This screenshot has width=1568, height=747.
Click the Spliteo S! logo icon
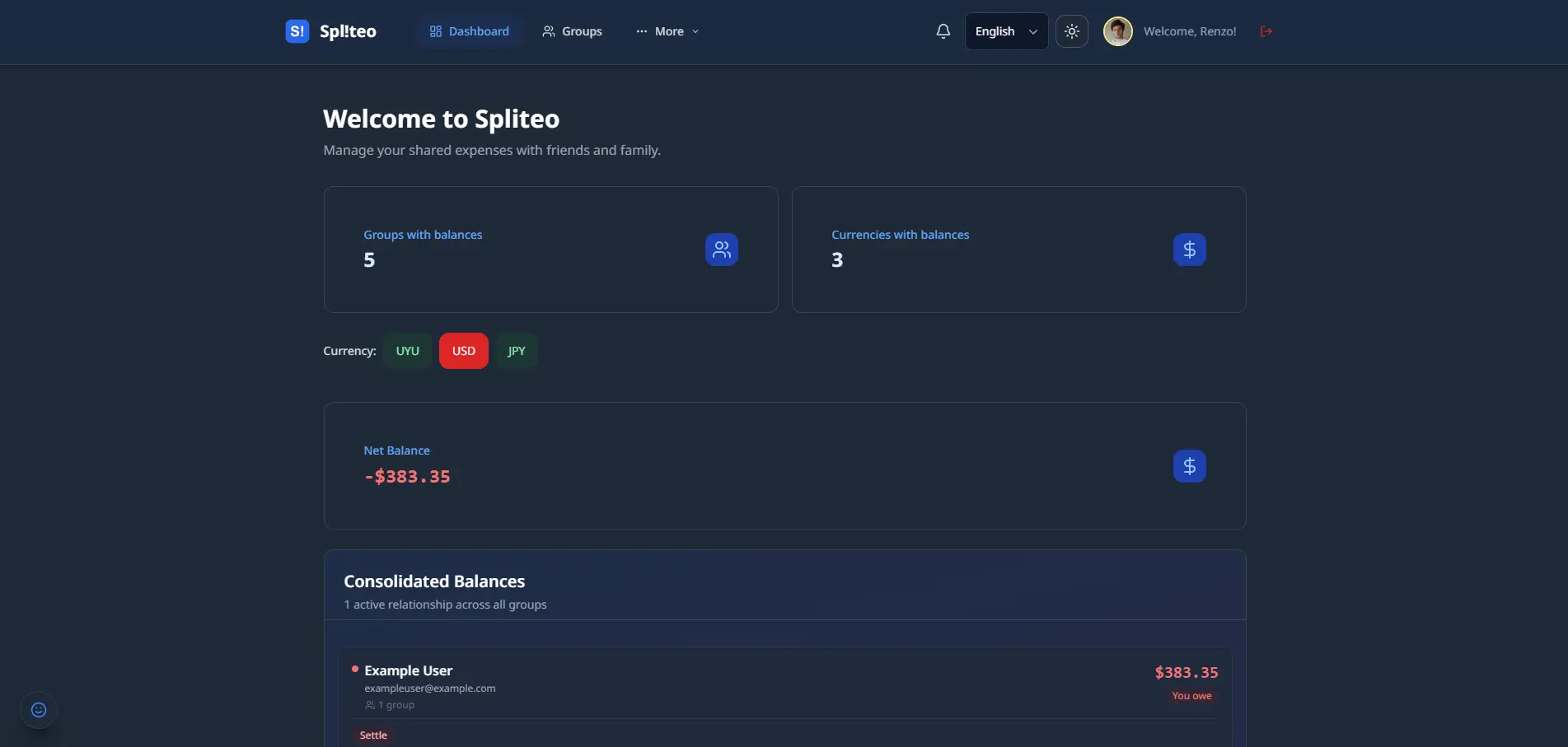297,31
